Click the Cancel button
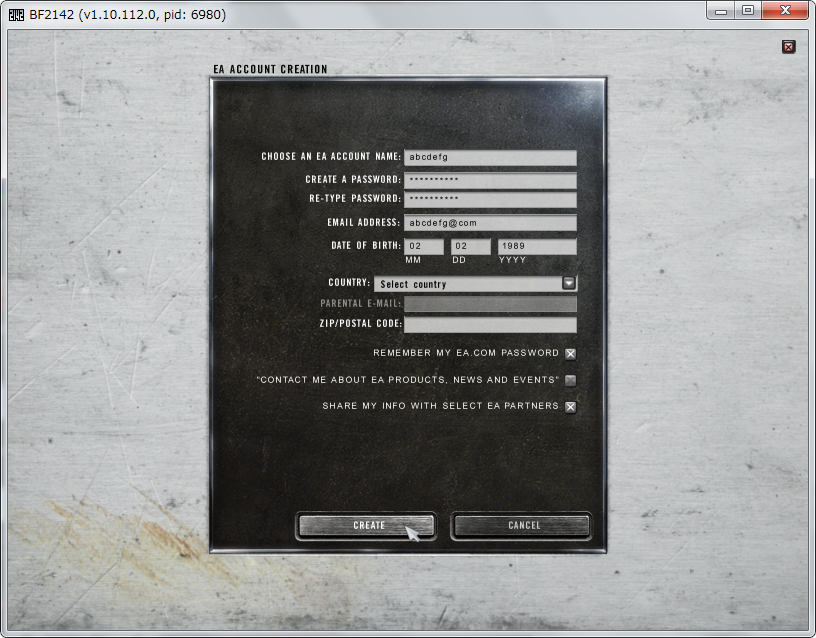Viewport: 816px width, 638px height. point(521,526)
